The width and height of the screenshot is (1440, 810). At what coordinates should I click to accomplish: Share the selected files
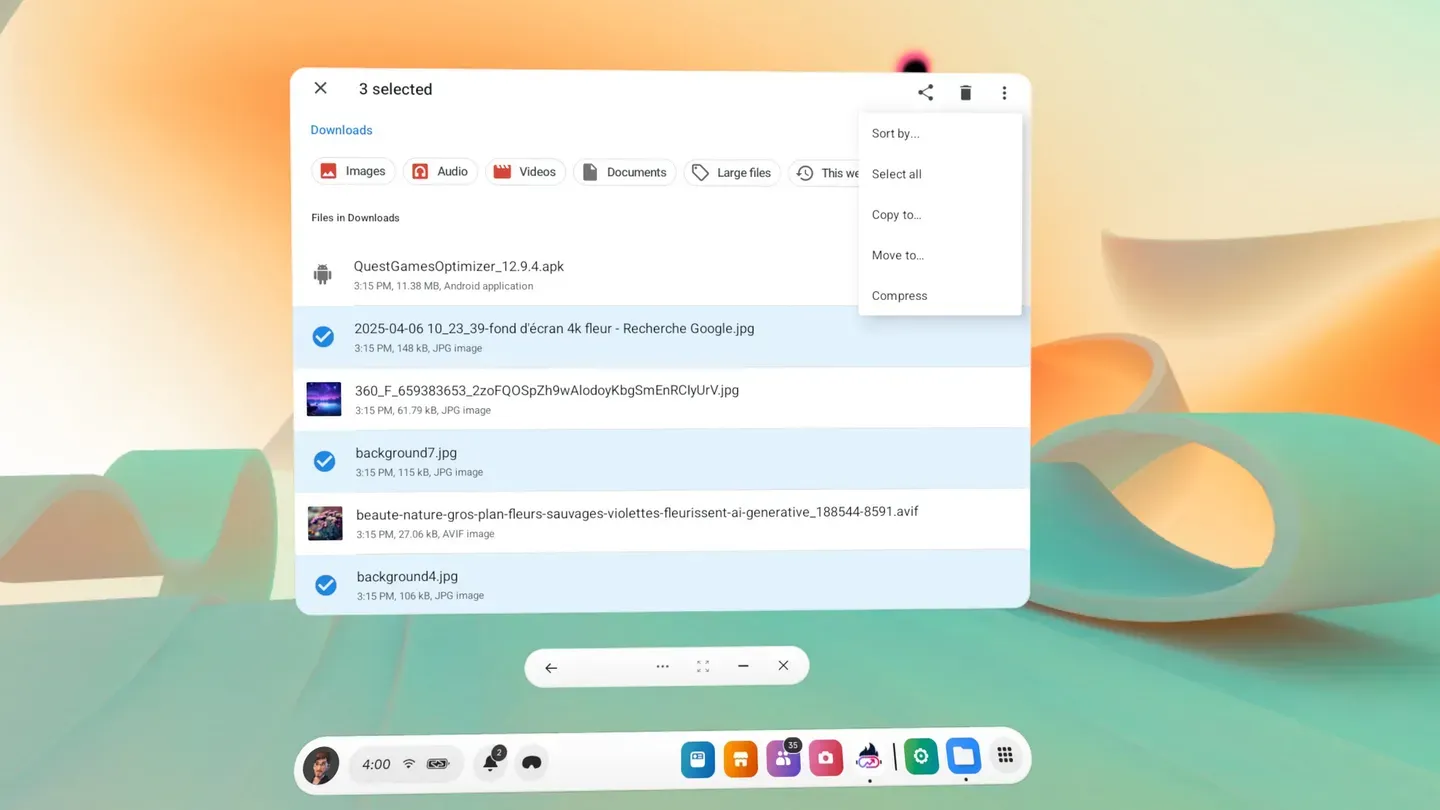[x=924, y=92]
